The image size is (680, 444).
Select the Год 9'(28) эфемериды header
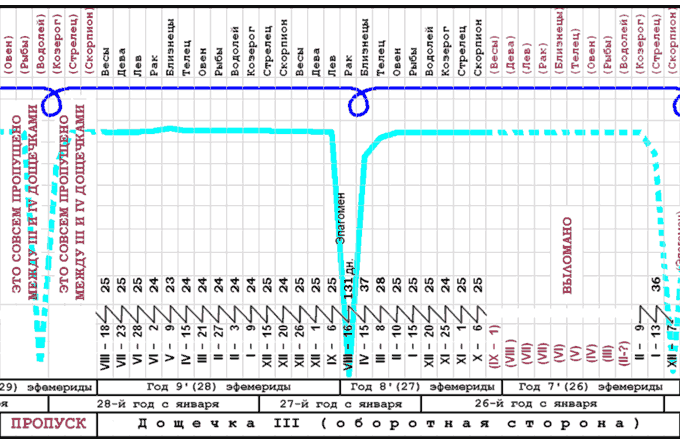(x=219, y=385)
